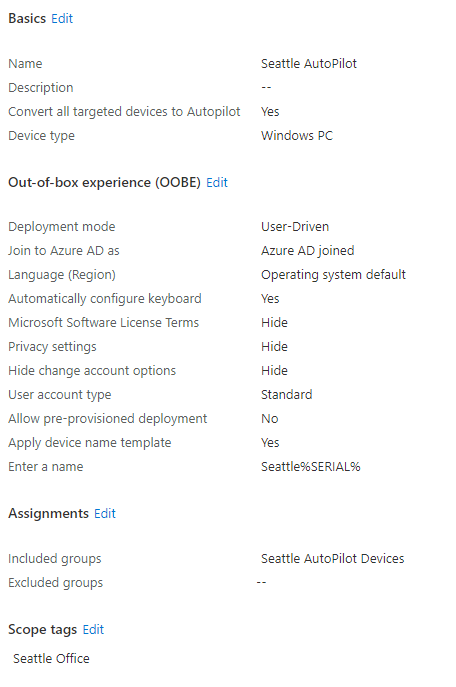Click Allow pre-provisioned deployment label
The height and width of the screenshot is (687, 456).
tap(107, 418)
